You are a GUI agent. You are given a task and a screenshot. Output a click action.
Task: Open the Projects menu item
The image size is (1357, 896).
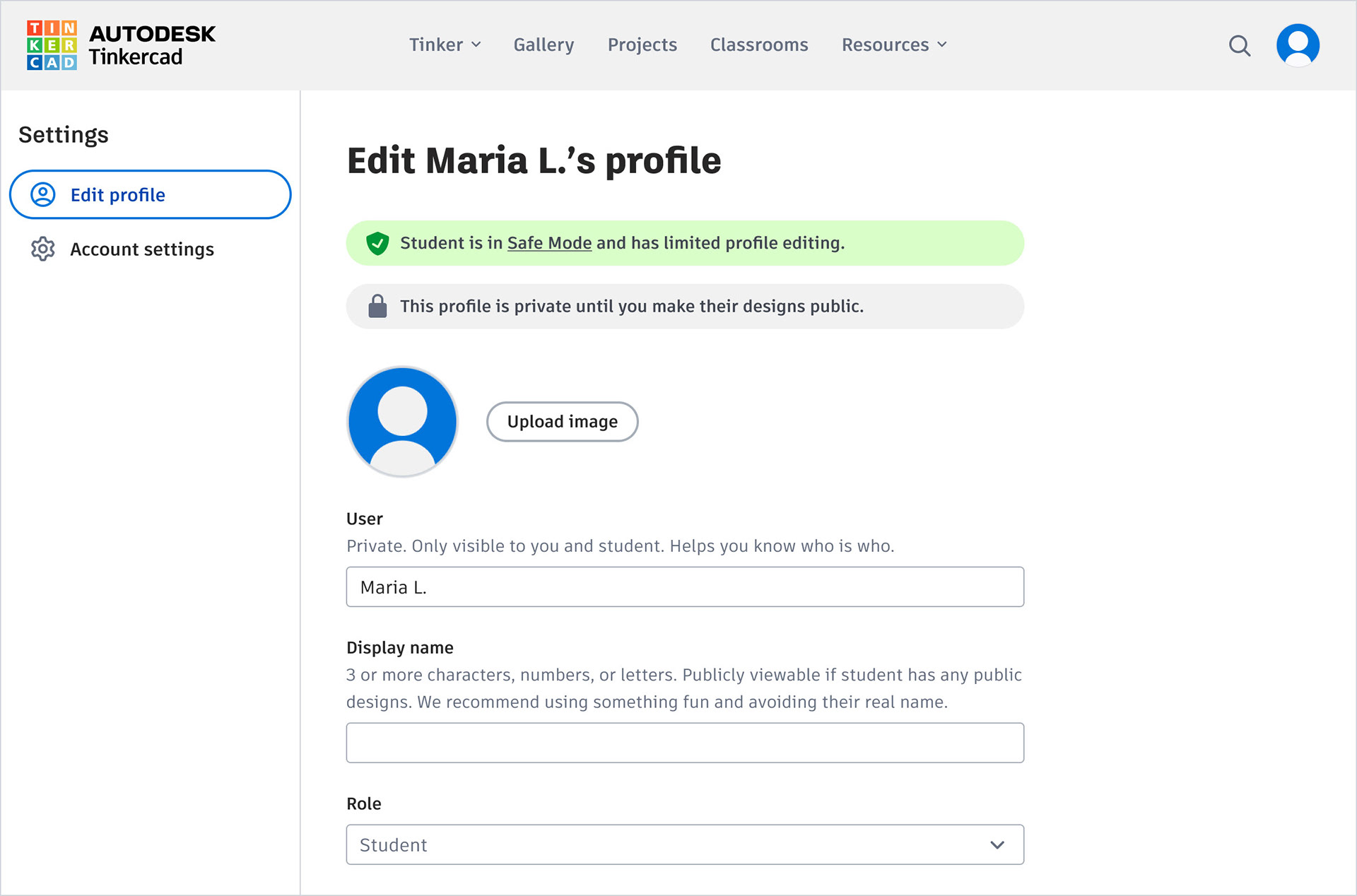(x=642, y=45)
